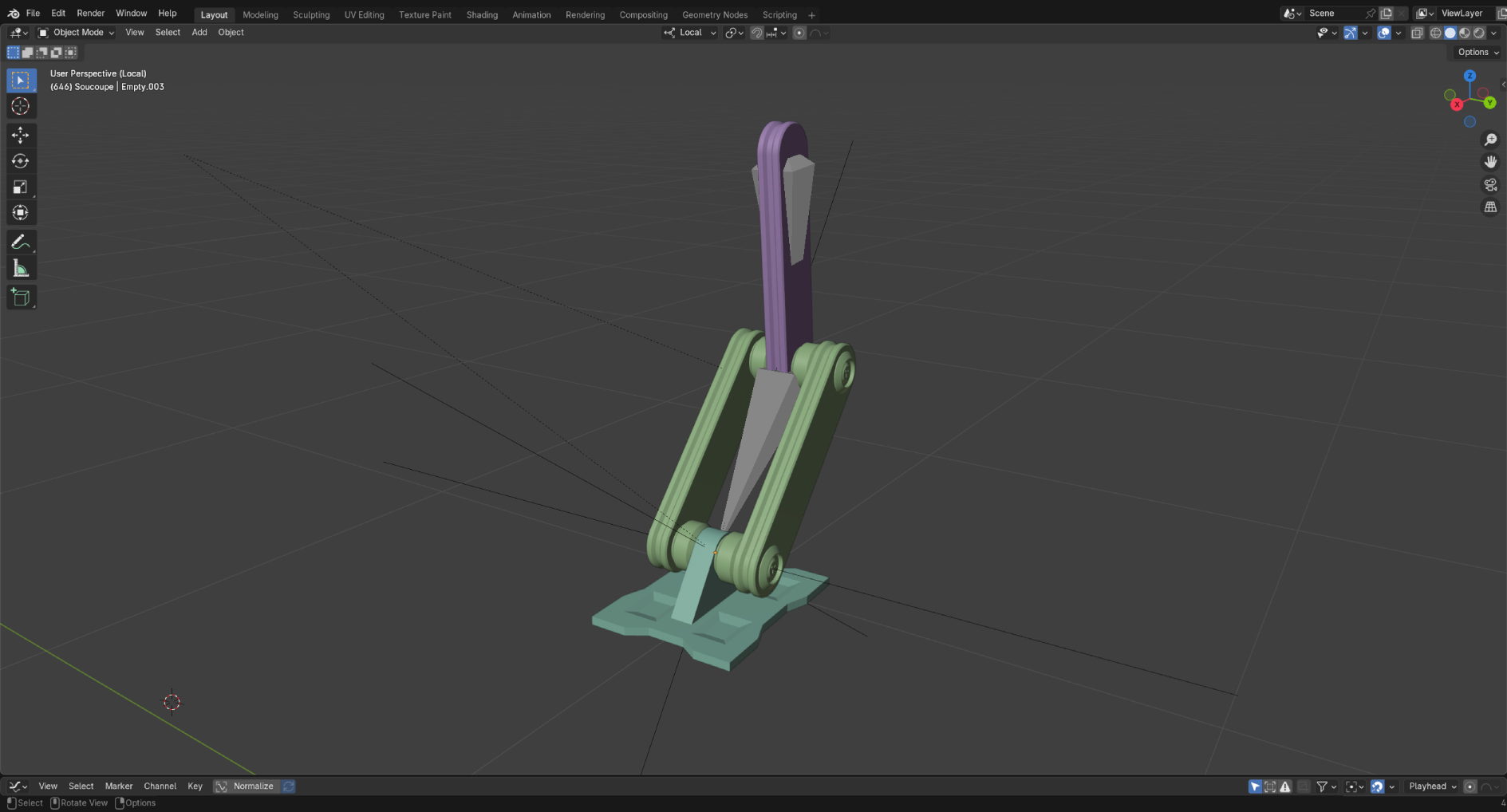1507x812 pixels.
Task: Open the Local transform orientation dropdown
Action: pos(690,33)
